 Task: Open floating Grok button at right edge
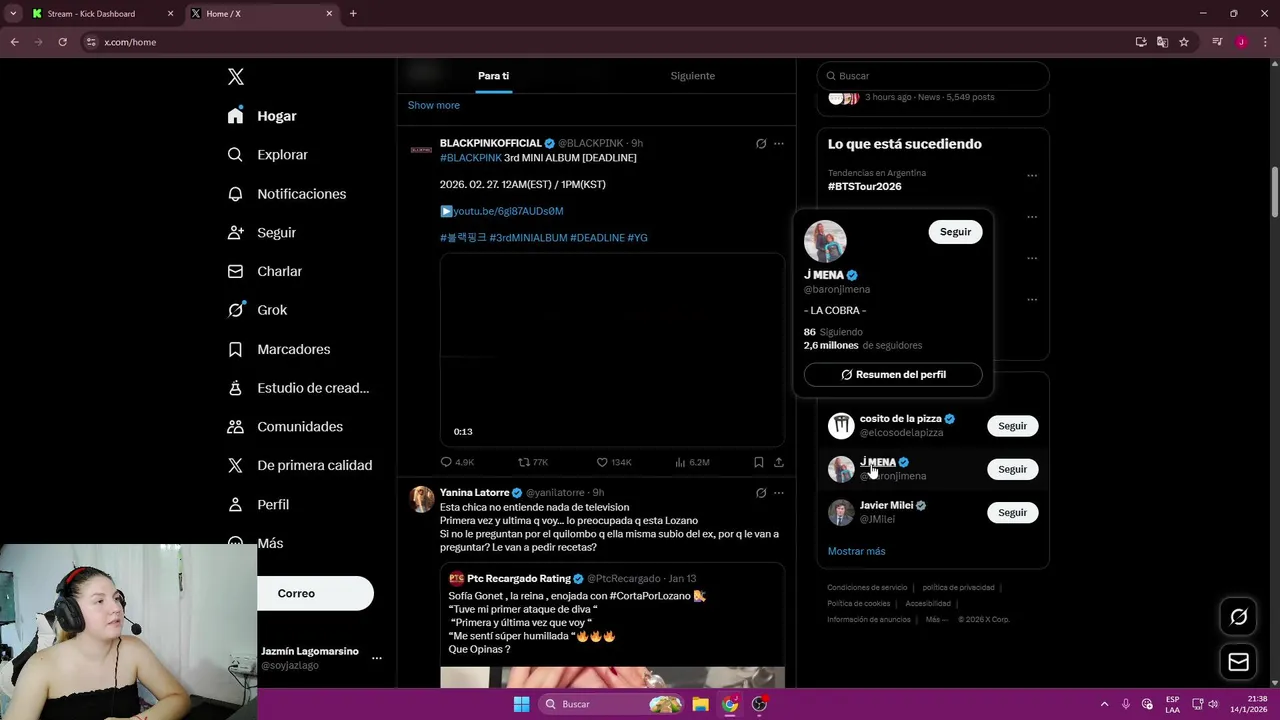pyautogui.click(x=1238, y=617)
